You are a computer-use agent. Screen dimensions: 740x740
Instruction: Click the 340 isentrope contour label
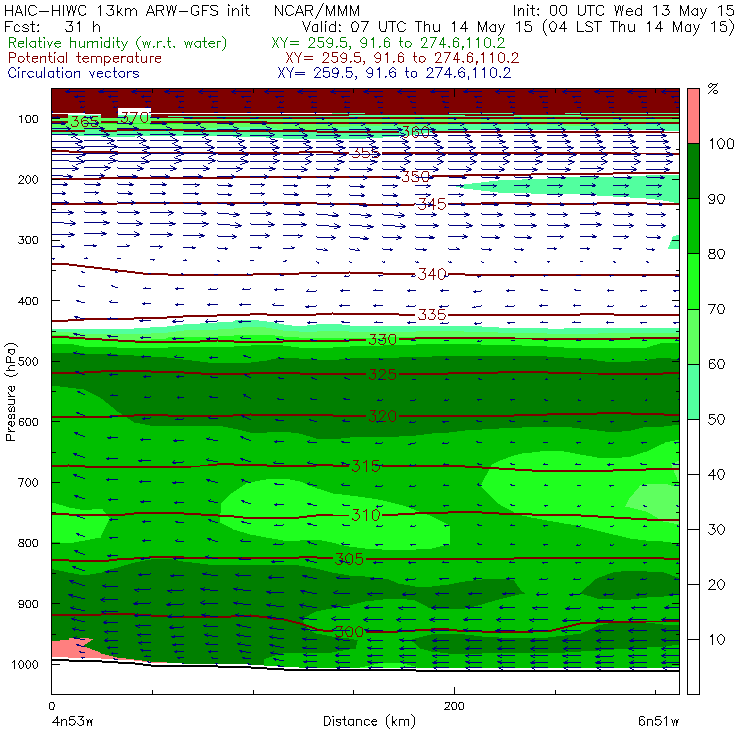[432, 274]
